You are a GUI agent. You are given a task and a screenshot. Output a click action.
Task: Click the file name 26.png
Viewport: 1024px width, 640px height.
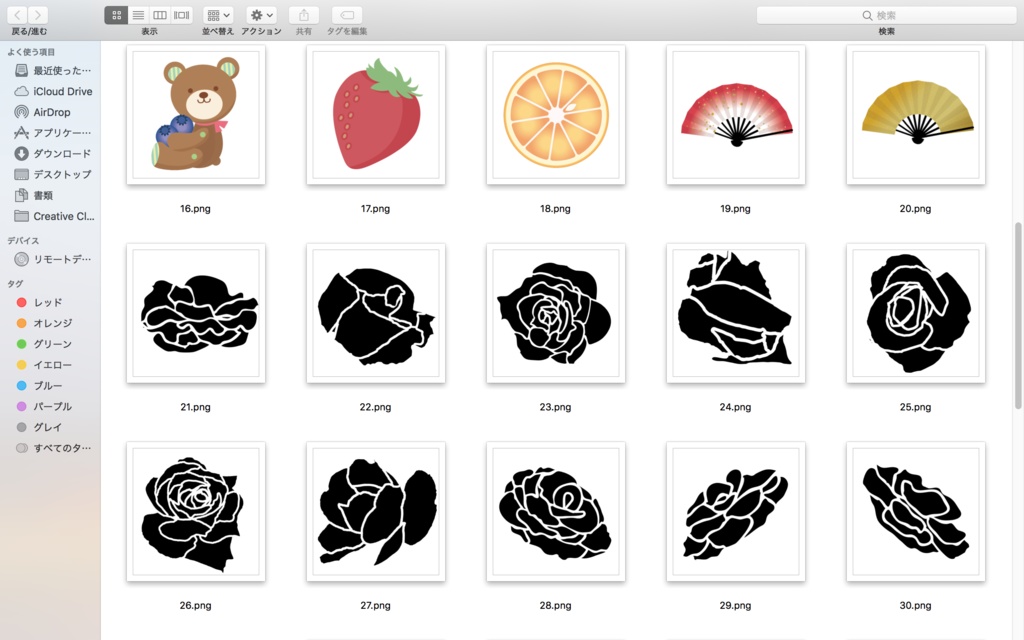pyautogui.click(x=195, y=605)
